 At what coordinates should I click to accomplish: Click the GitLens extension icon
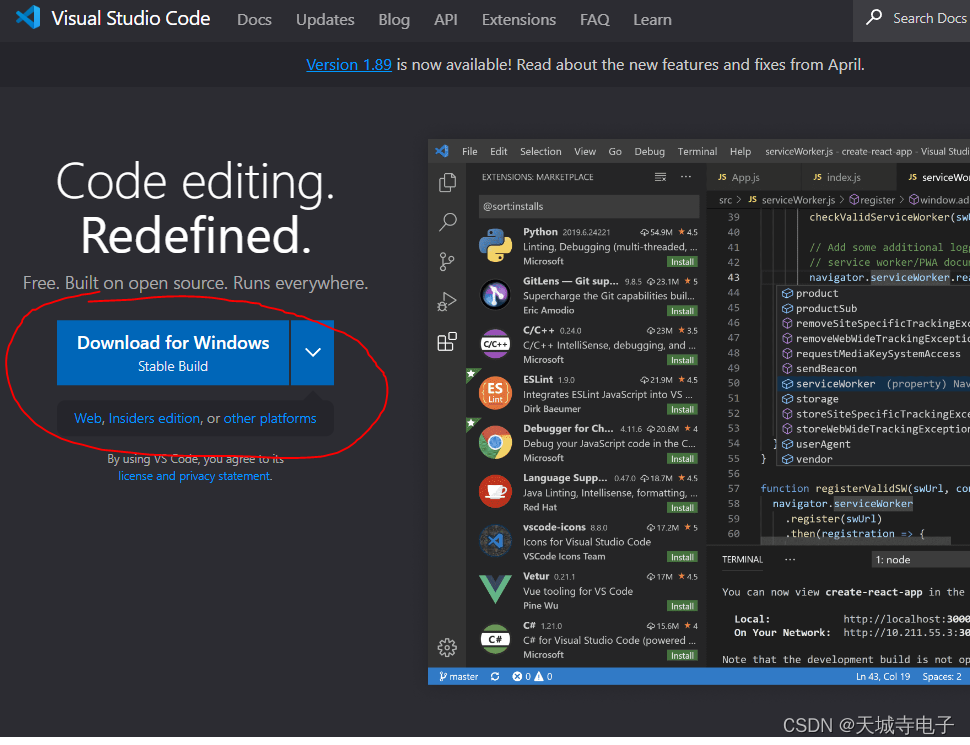point(496,295)
